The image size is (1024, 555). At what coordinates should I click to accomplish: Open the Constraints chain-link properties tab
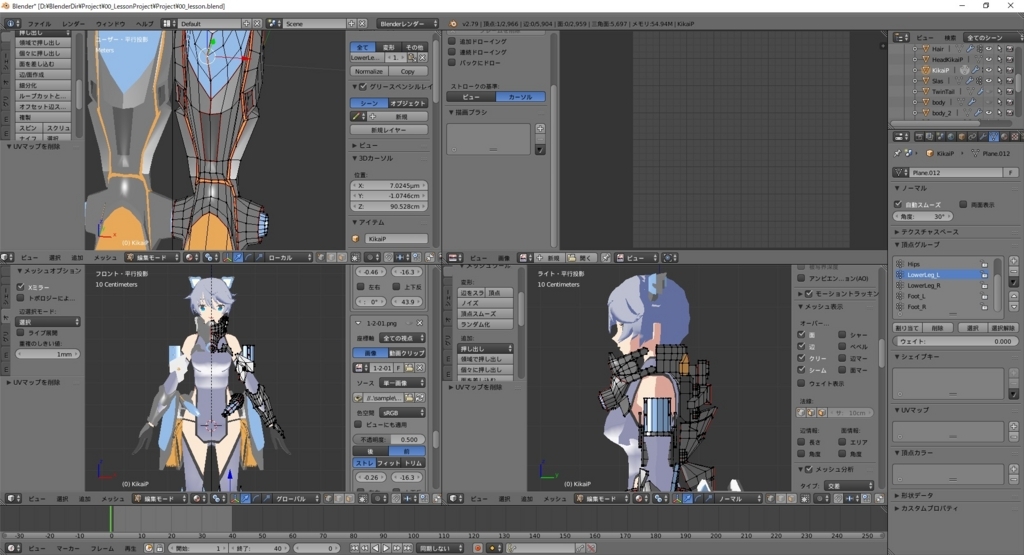click(x=972, y=136)
